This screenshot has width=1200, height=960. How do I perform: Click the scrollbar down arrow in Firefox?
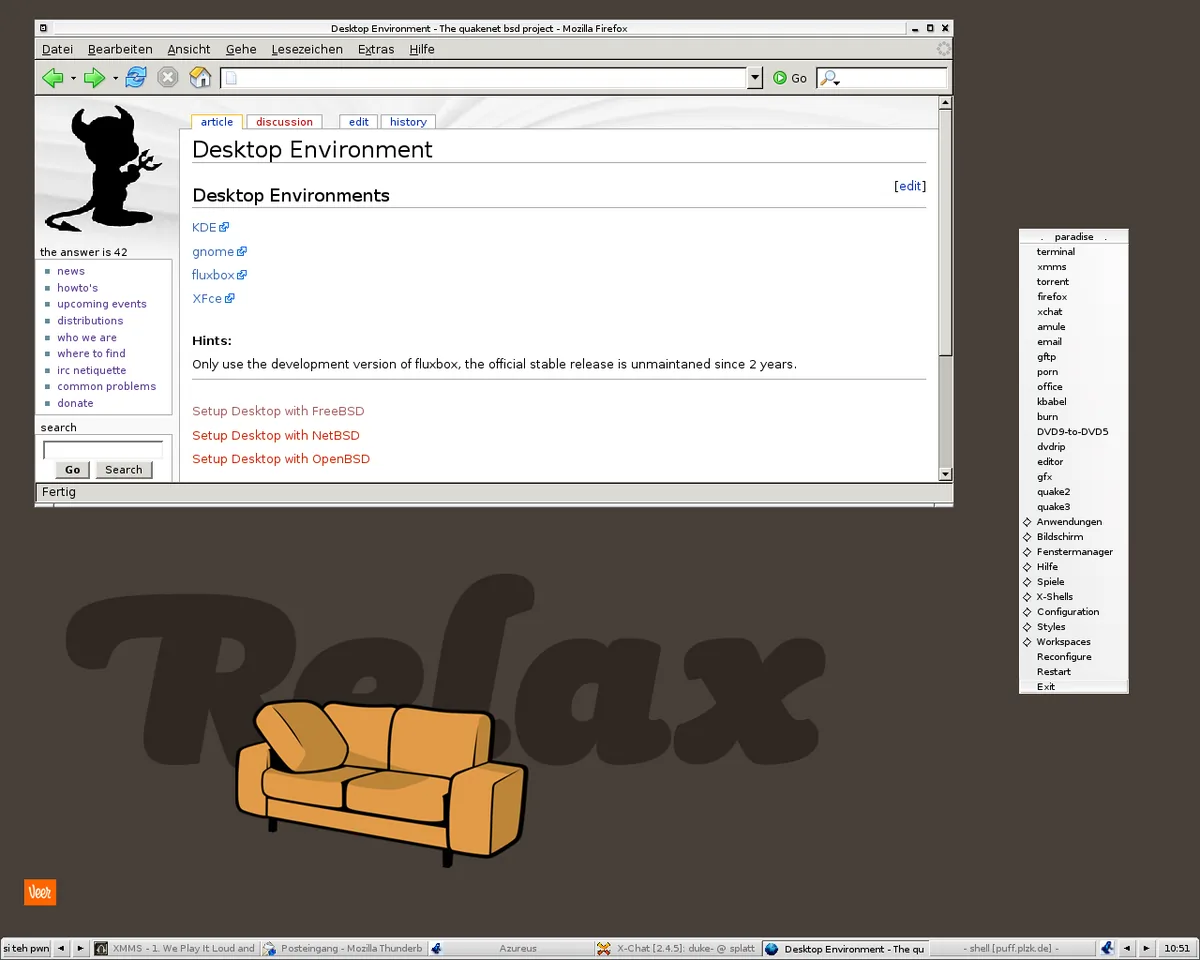click(x=946, y=474)
